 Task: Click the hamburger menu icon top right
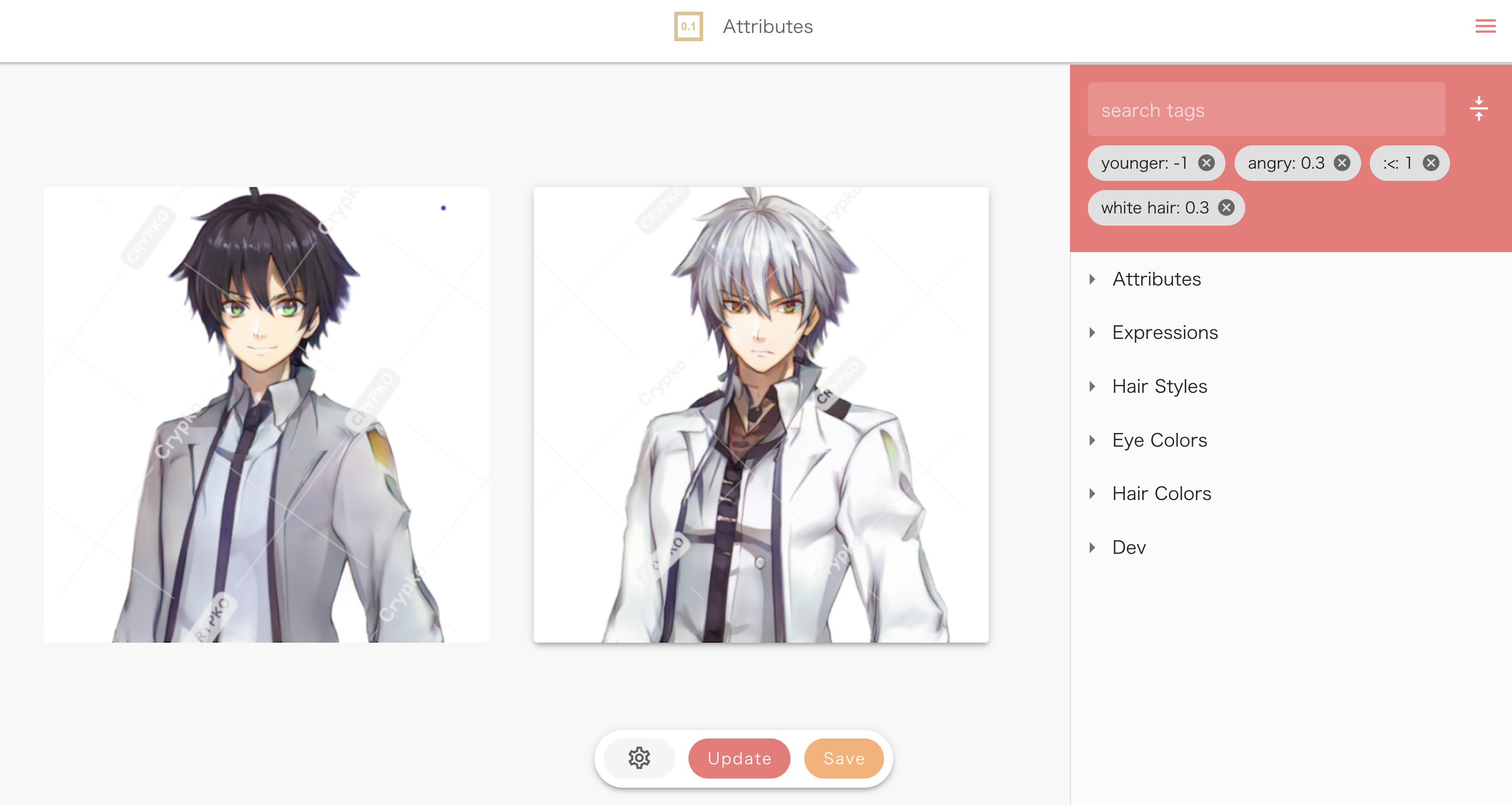1486,27
